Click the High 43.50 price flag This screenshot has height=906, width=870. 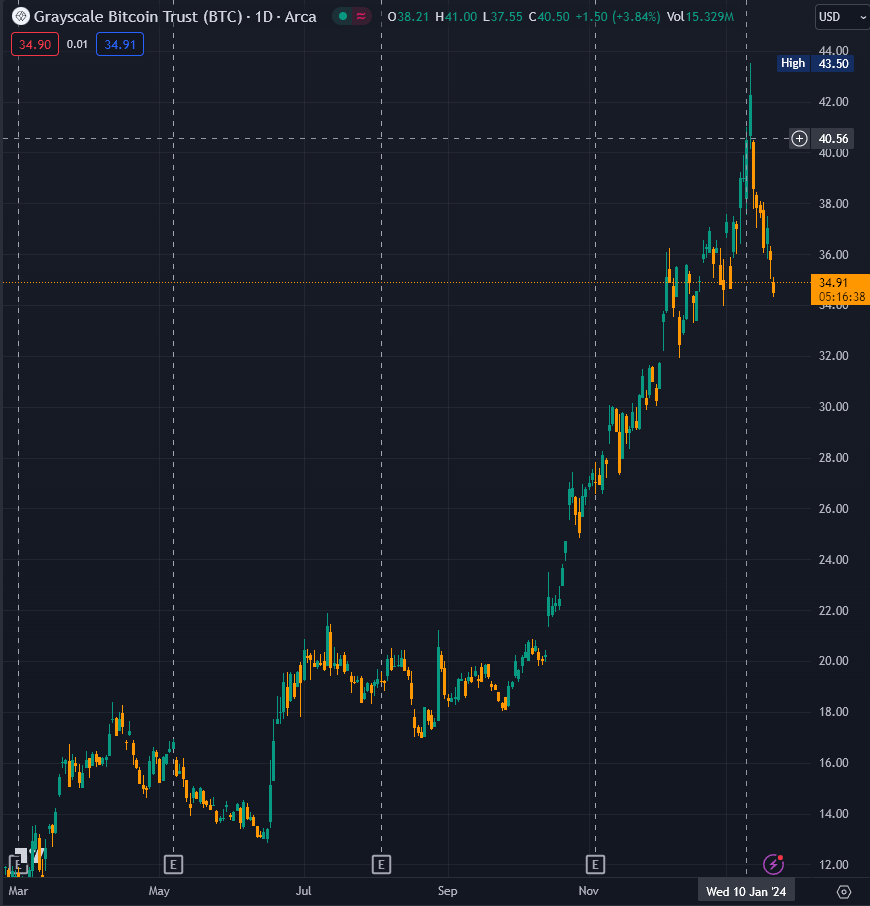(813, 63)
